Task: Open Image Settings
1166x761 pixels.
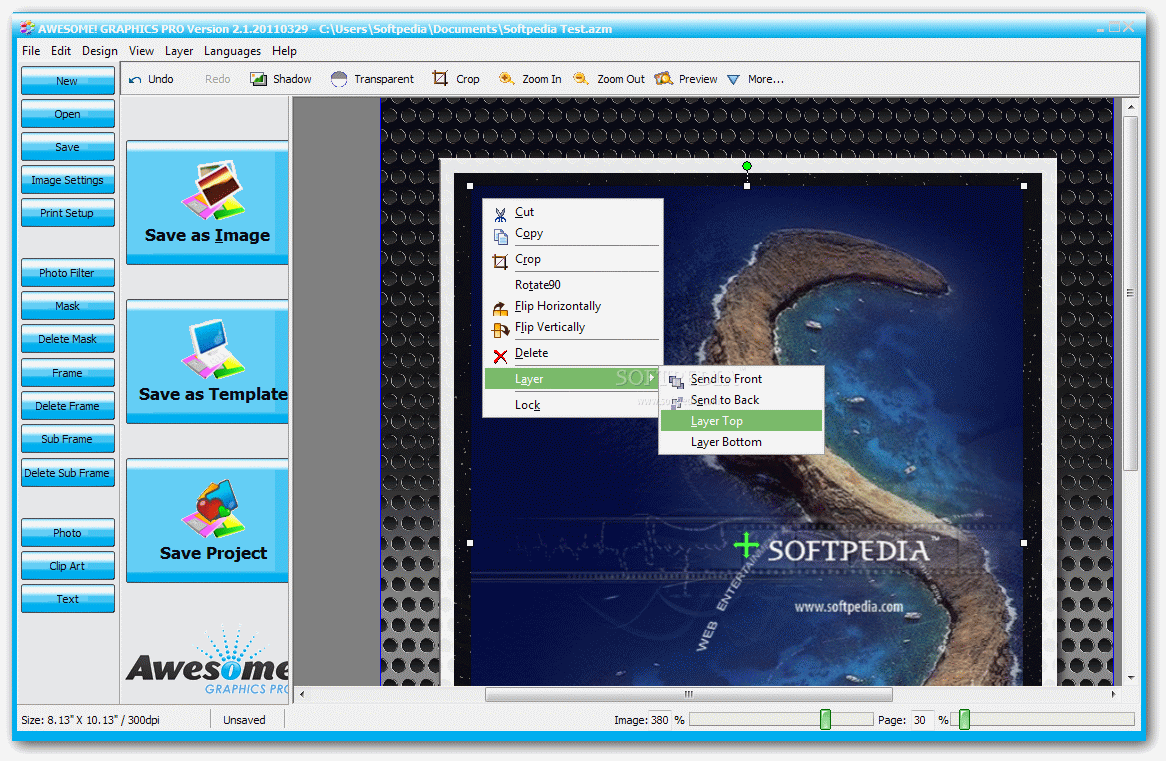Action: coord(68,180)
